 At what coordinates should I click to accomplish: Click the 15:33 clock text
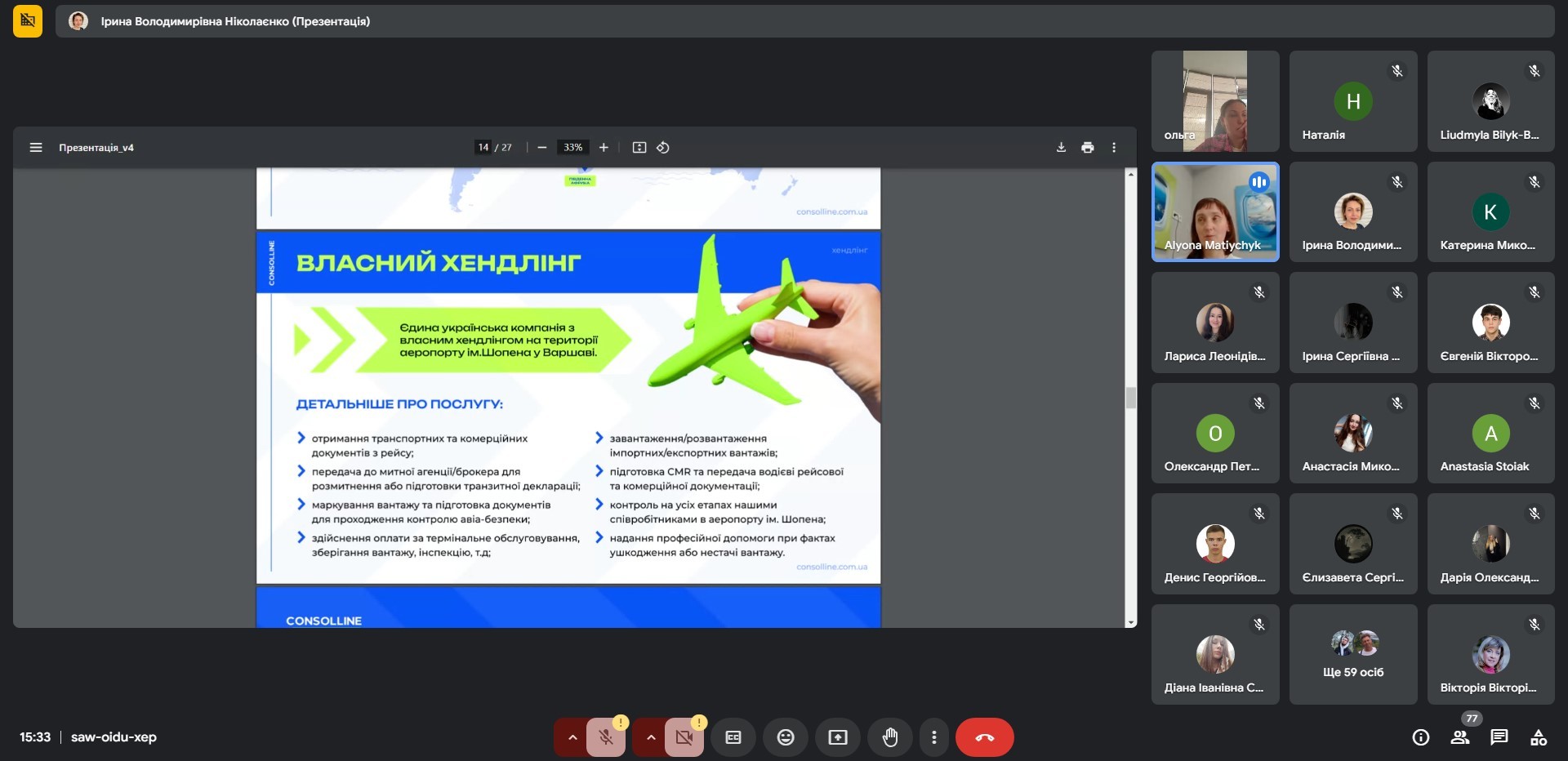tap(35, 737)
